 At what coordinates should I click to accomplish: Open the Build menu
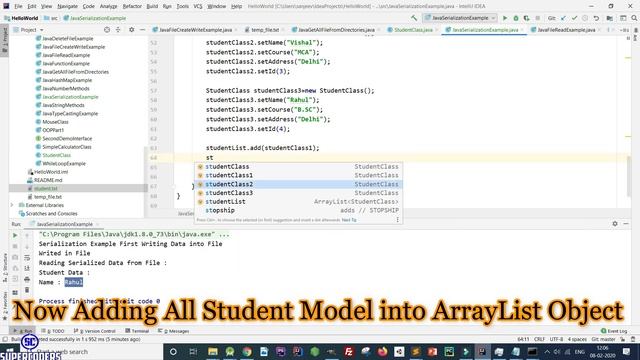coord(152,6)
